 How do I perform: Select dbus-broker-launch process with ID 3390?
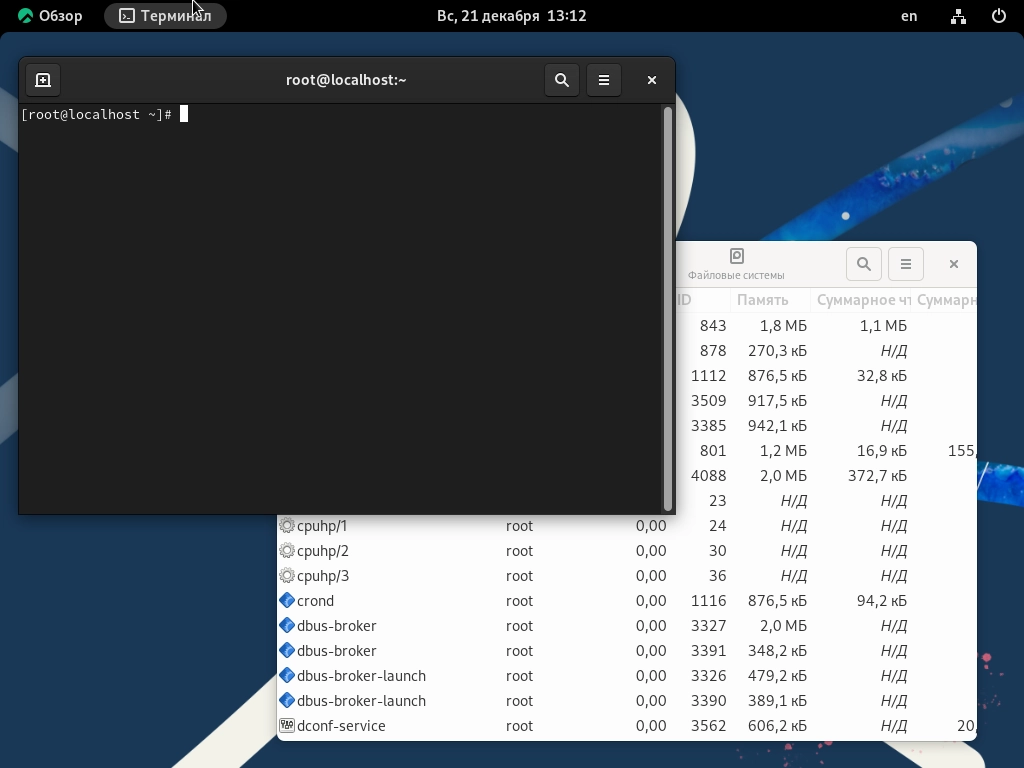[627, 701]
